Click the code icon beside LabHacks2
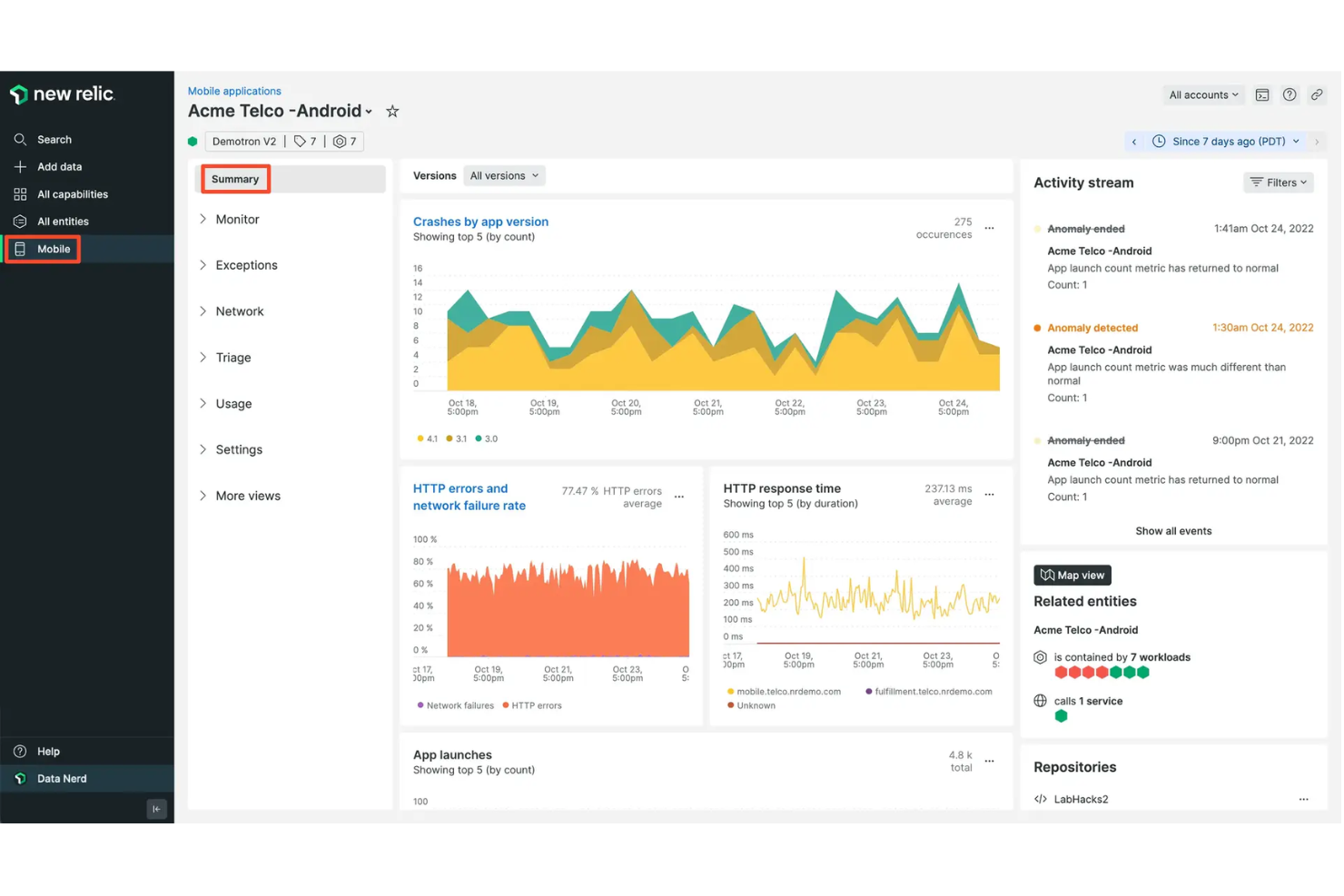 tap(1041, 800)
